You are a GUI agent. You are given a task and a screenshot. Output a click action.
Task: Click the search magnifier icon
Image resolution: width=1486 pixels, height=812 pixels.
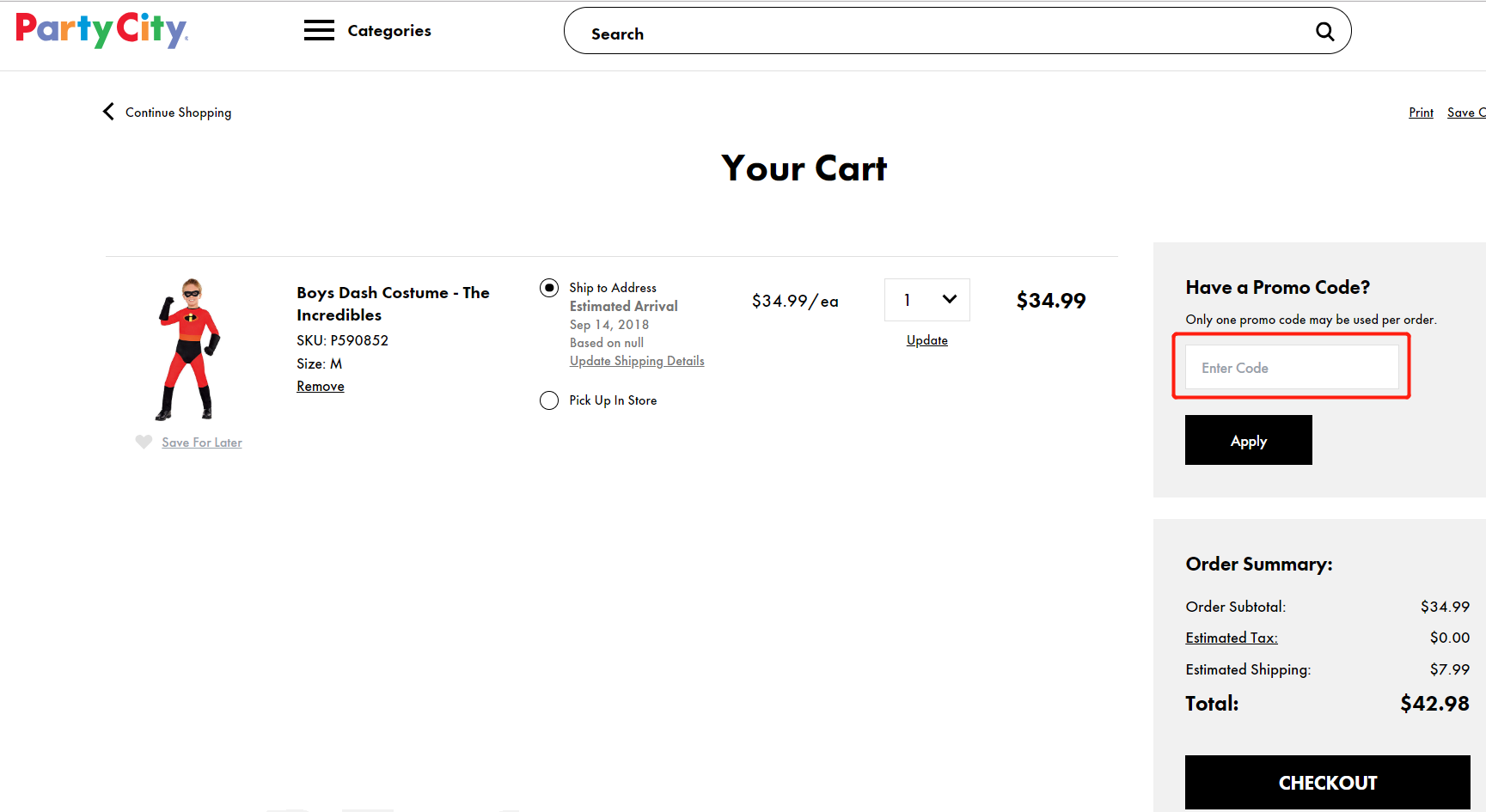(x=1324, y=32)
